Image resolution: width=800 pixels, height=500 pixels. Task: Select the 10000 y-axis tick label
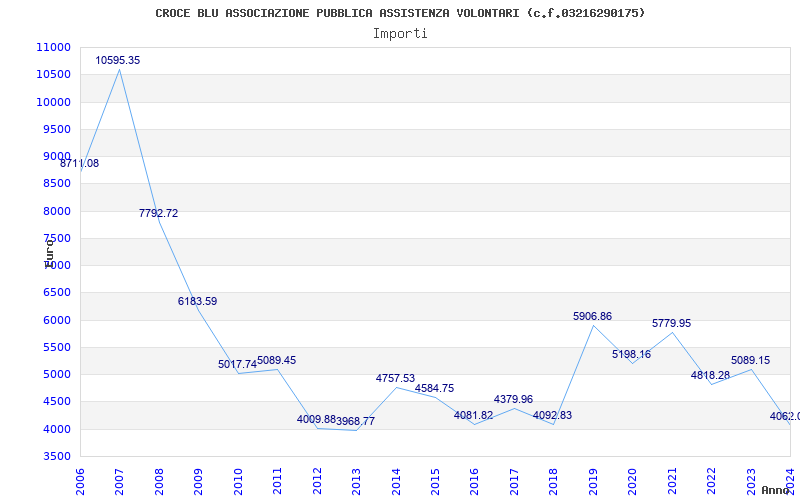coord(53,102)
